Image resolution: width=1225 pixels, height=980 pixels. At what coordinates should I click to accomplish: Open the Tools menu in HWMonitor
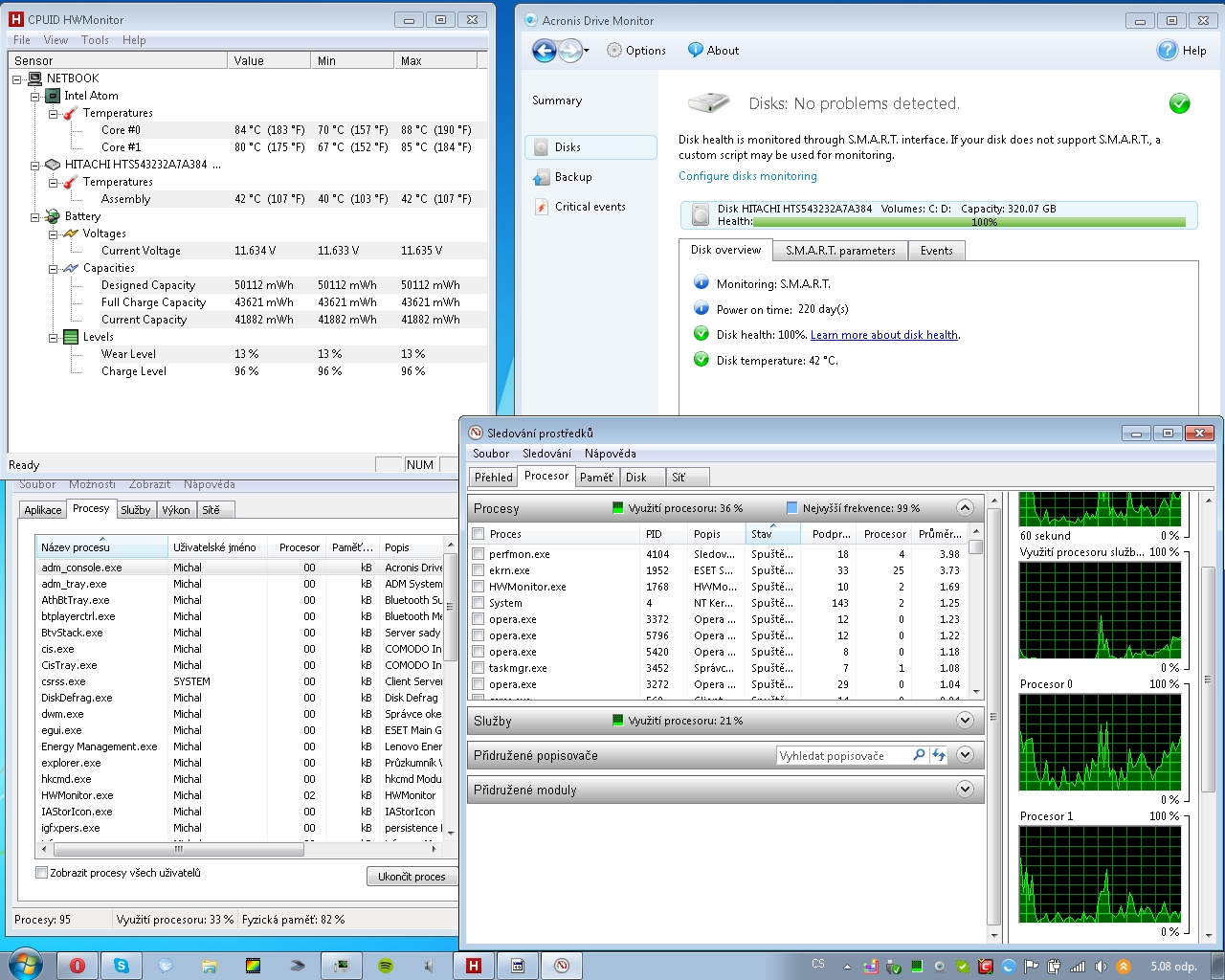coord(95,40)
